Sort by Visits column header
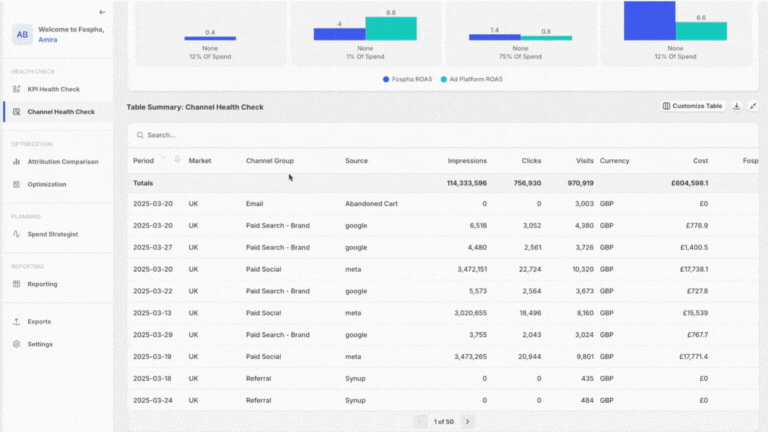 (x=585, y=161)
